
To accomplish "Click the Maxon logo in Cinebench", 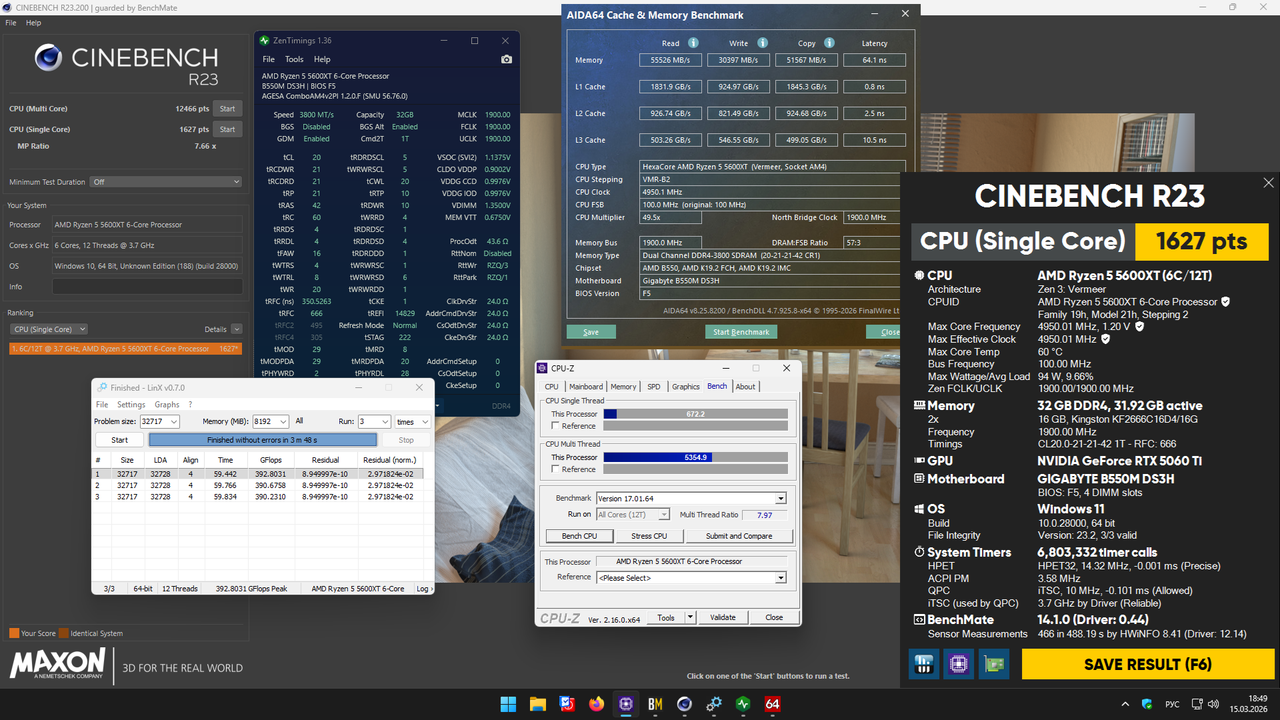I will pyautogui.click(x=57, y=665).
